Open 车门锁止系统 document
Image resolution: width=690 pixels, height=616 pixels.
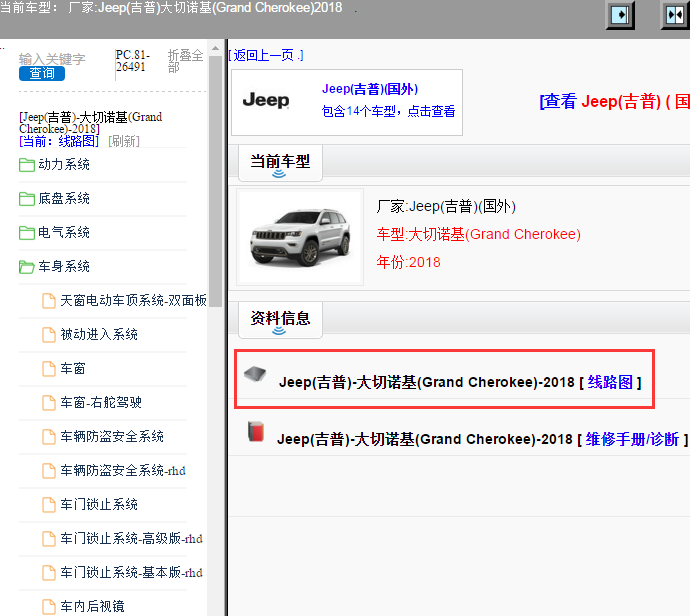pos(99,504)
